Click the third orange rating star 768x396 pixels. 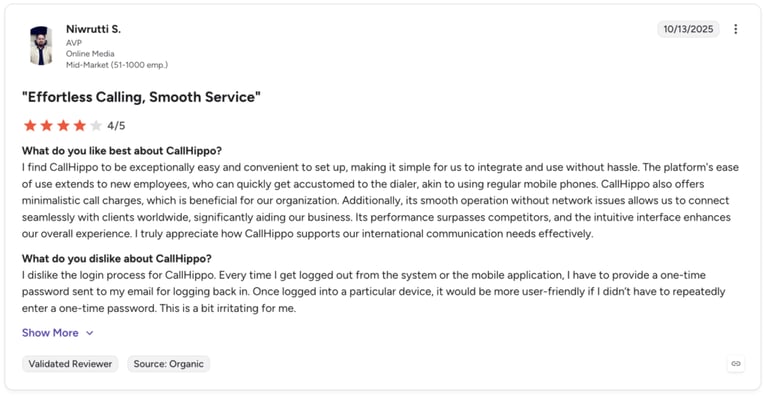[x=63, y=126]
